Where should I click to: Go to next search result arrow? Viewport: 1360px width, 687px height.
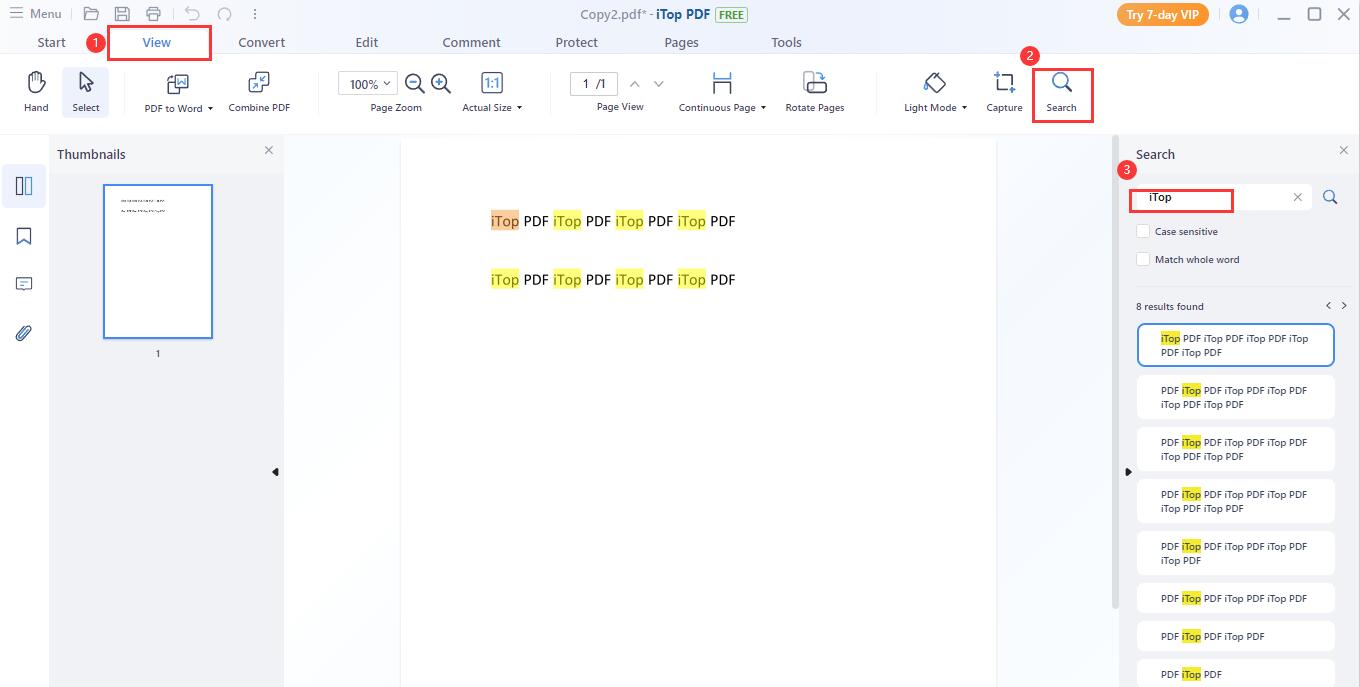pos(1344,306)
